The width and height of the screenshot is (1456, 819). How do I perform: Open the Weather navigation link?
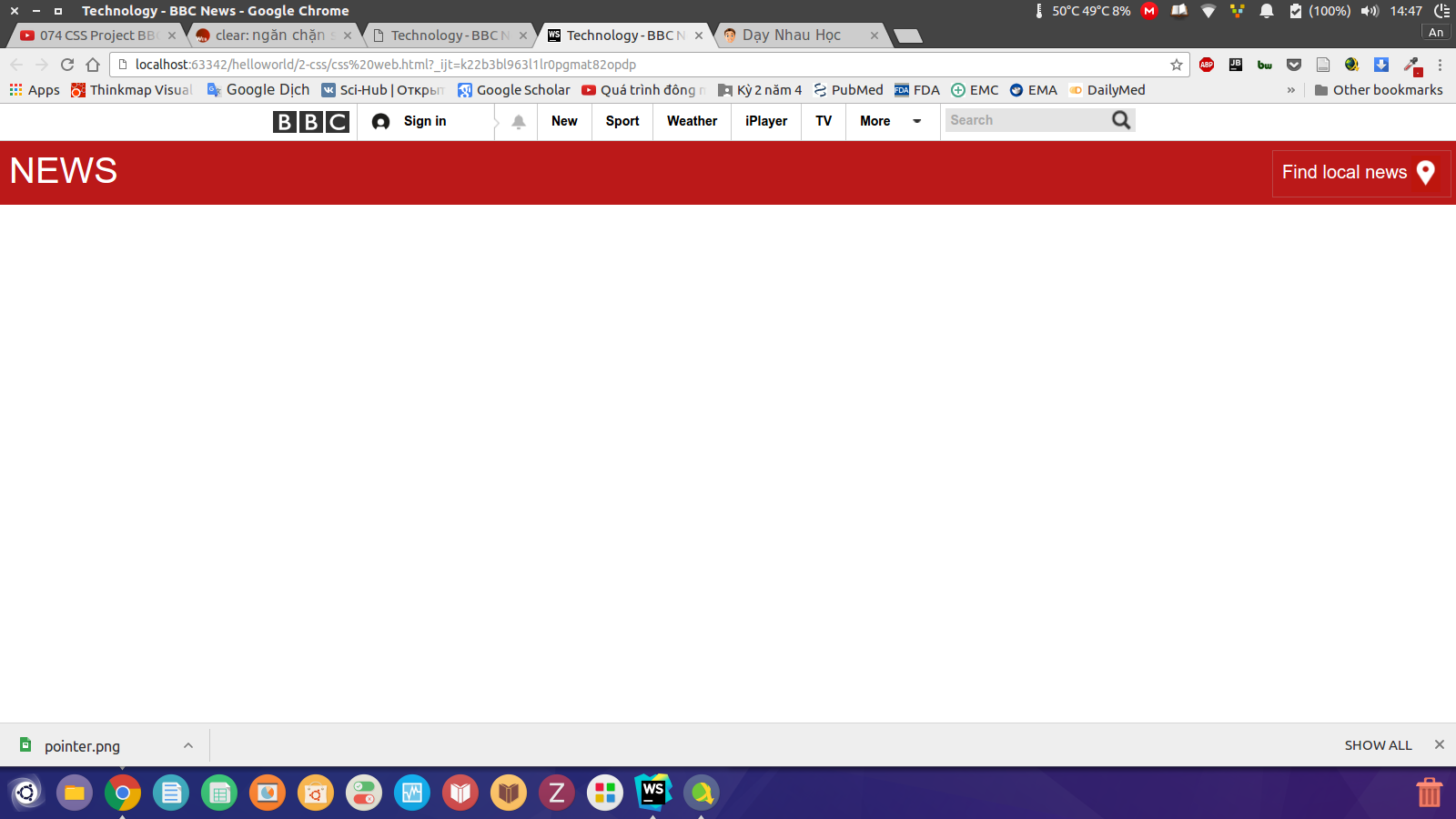click(692, 121)
